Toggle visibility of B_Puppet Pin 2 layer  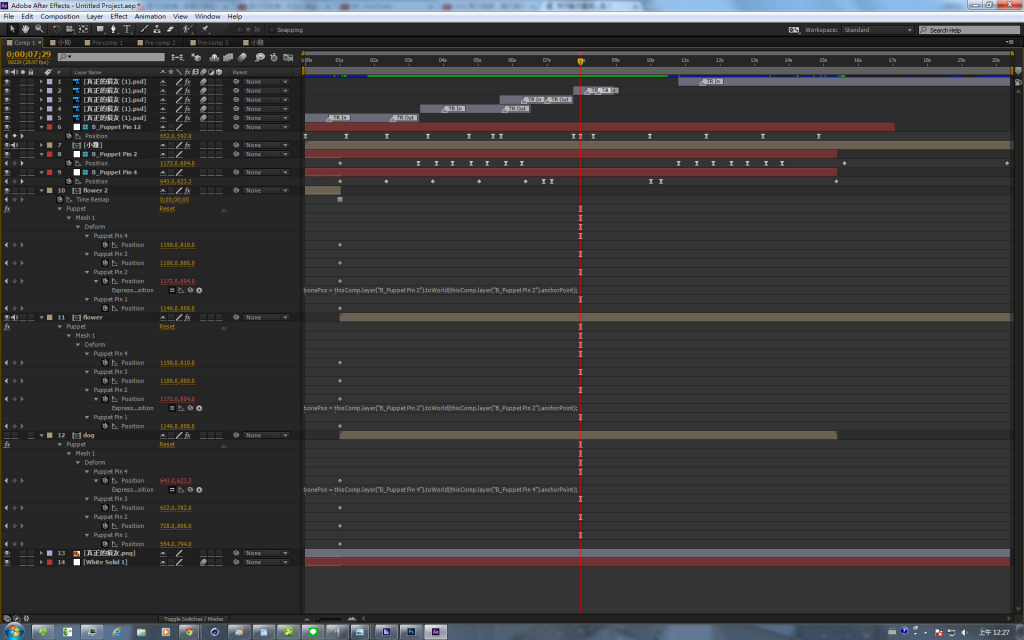coord(7,154)
